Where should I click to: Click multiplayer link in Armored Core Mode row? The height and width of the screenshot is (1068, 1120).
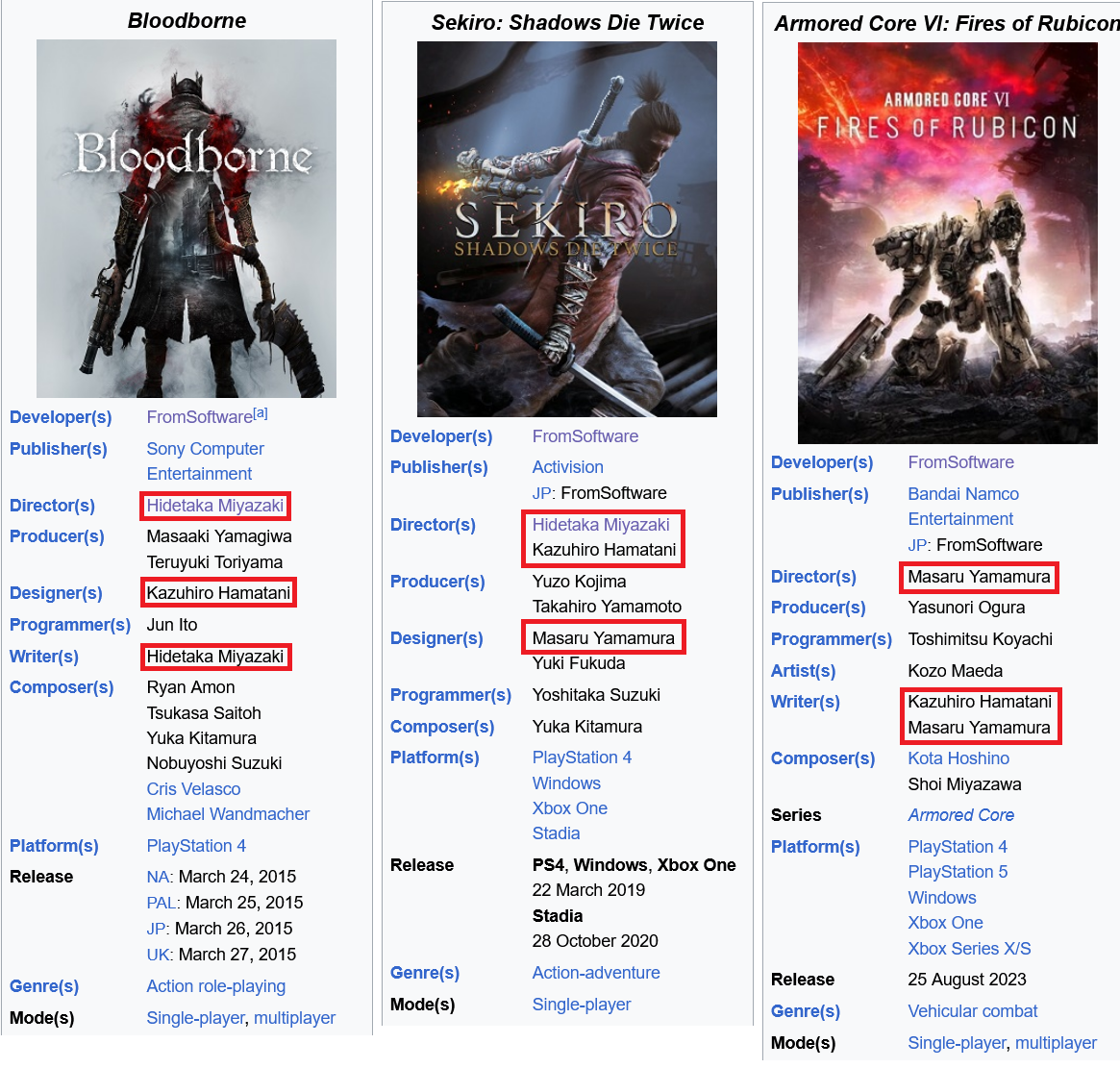pos(1056,1043)
